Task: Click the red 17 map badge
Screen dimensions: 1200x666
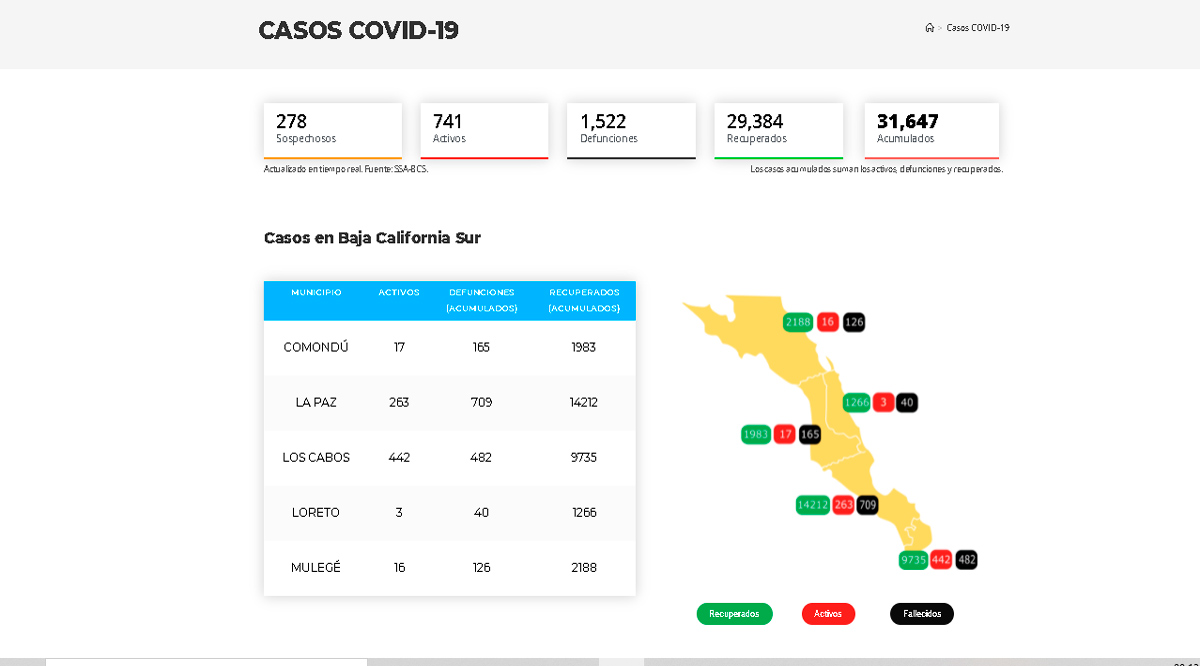Action: (x=785, y=434)
